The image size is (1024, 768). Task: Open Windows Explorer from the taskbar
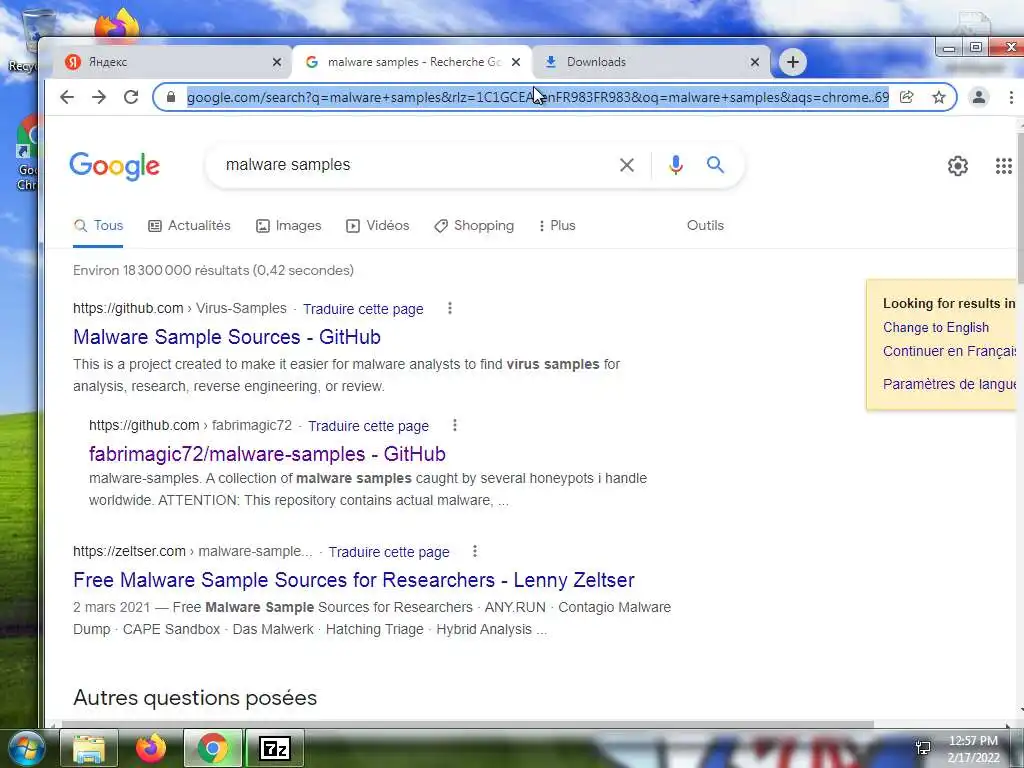[x=89, y=748]
